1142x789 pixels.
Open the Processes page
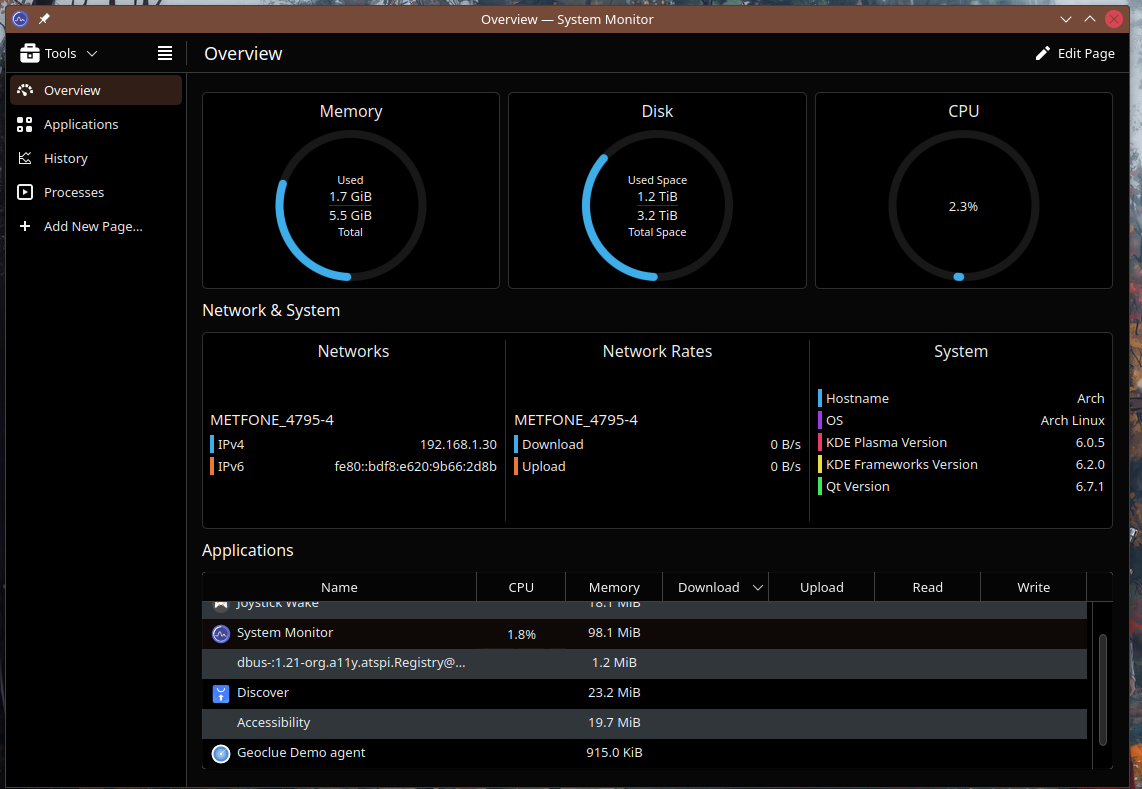(96, 192)
